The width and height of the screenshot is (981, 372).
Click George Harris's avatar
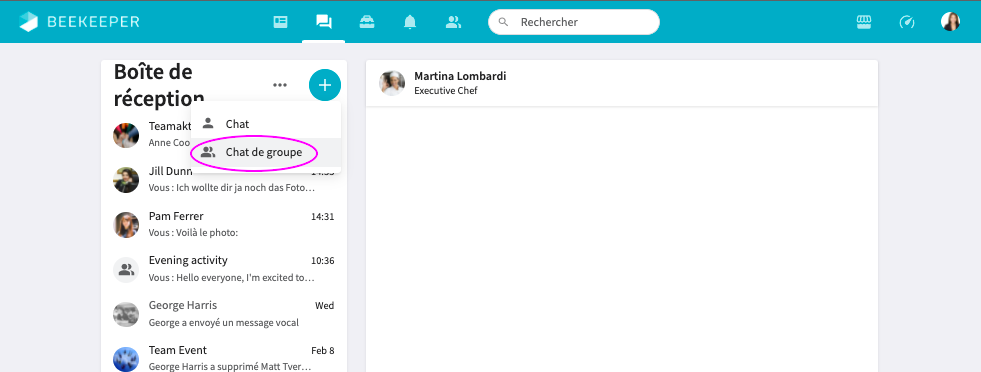point(126,314)
